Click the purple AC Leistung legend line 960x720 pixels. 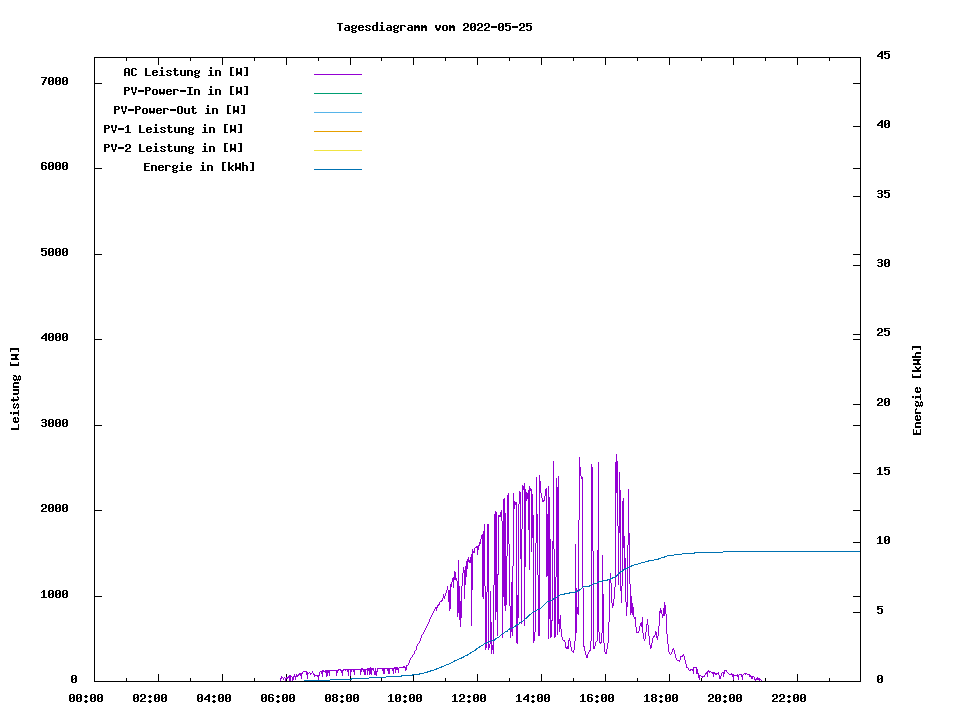(337, 74)
